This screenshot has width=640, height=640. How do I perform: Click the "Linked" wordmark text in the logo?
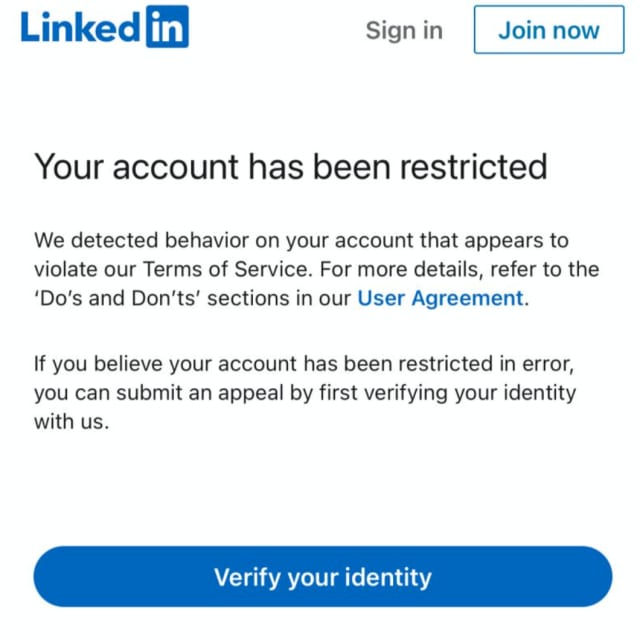click(80, 28)
